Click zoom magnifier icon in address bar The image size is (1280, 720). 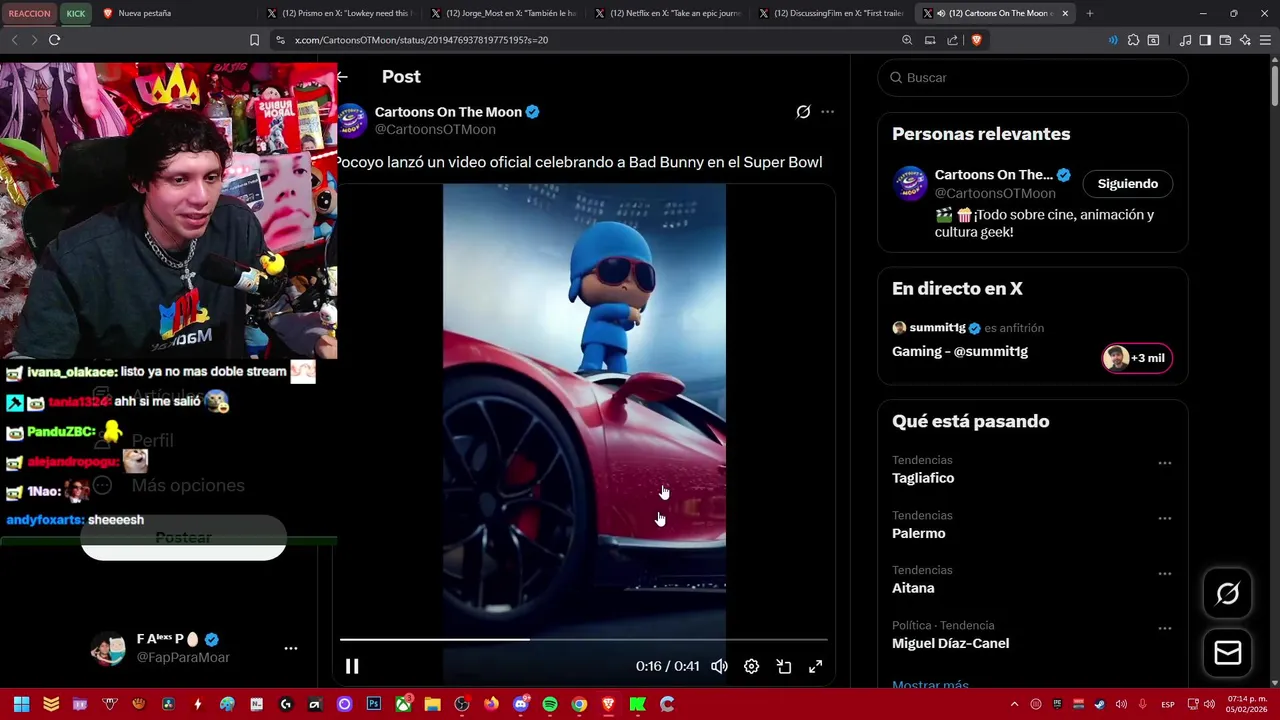907,40
